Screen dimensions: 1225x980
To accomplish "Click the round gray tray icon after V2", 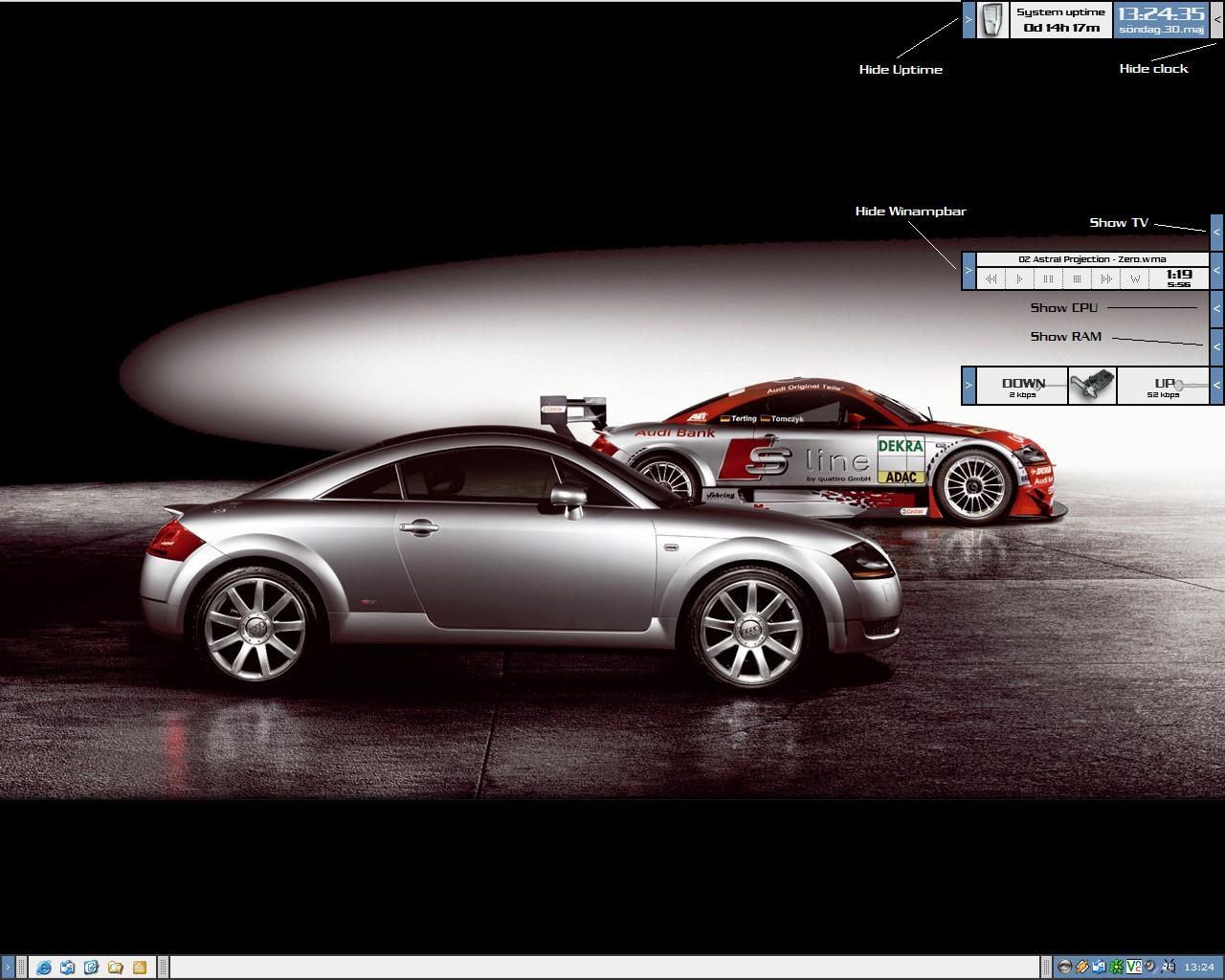I will click(1150, 967).
